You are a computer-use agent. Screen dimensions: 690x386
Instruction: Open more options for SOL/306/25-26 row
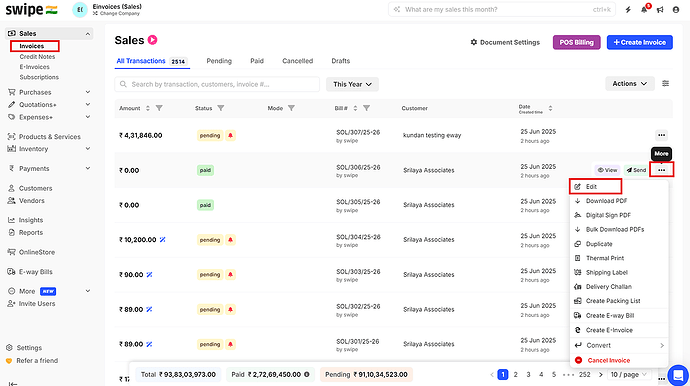[661, 170]
